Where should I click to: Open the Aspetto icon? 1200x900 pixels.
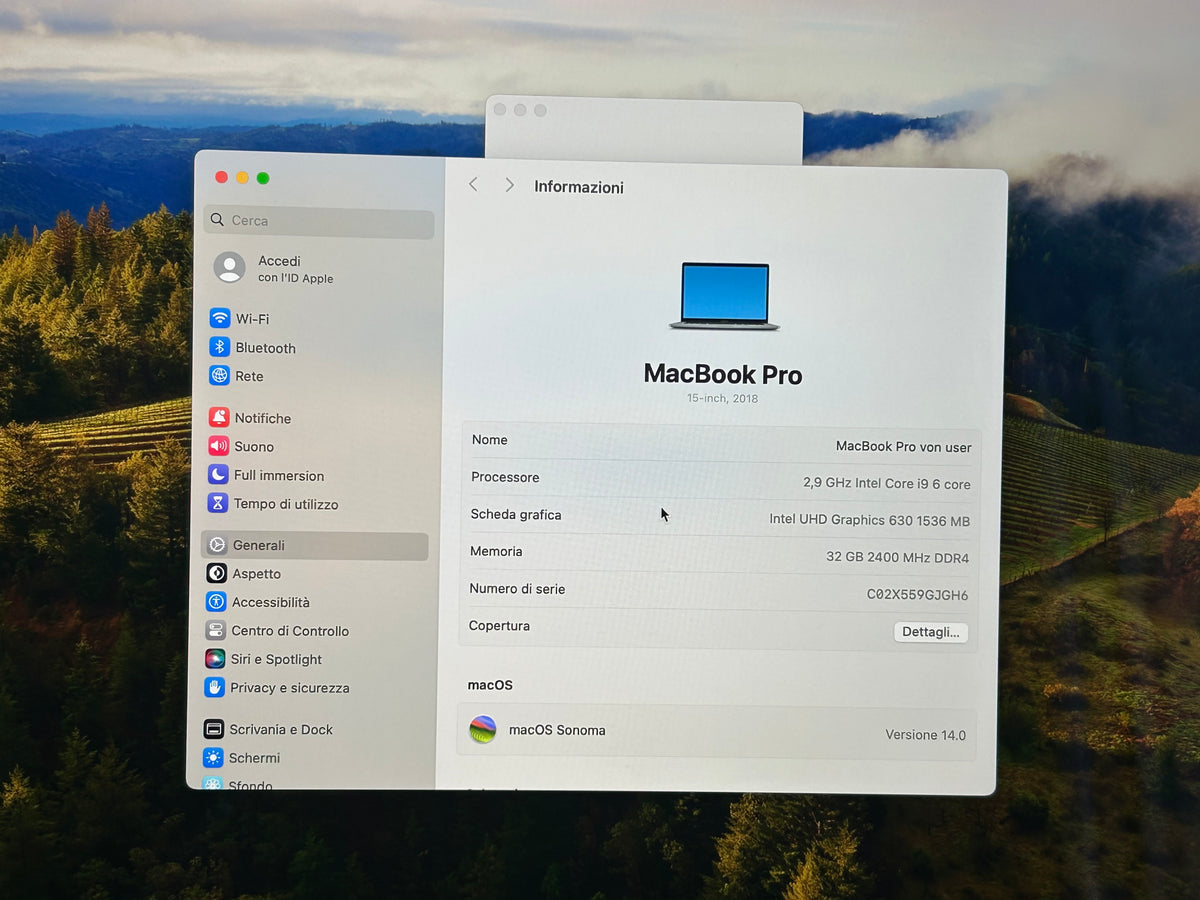click(216, 573)
